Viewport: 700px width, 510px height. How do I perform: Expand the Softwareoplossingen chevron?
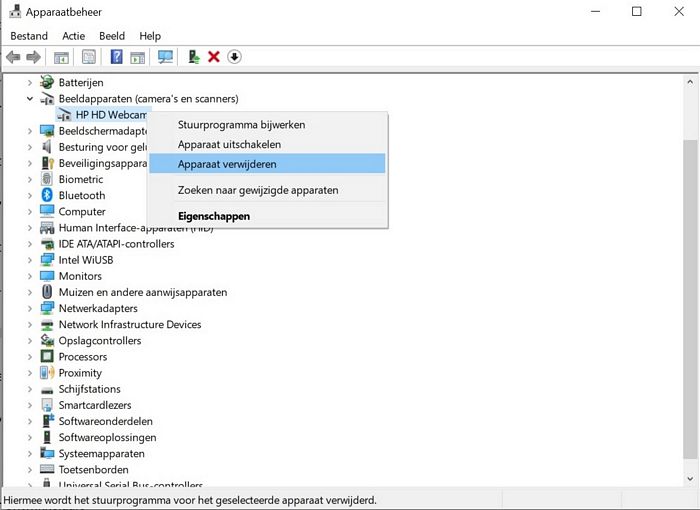tap(30, 437)
